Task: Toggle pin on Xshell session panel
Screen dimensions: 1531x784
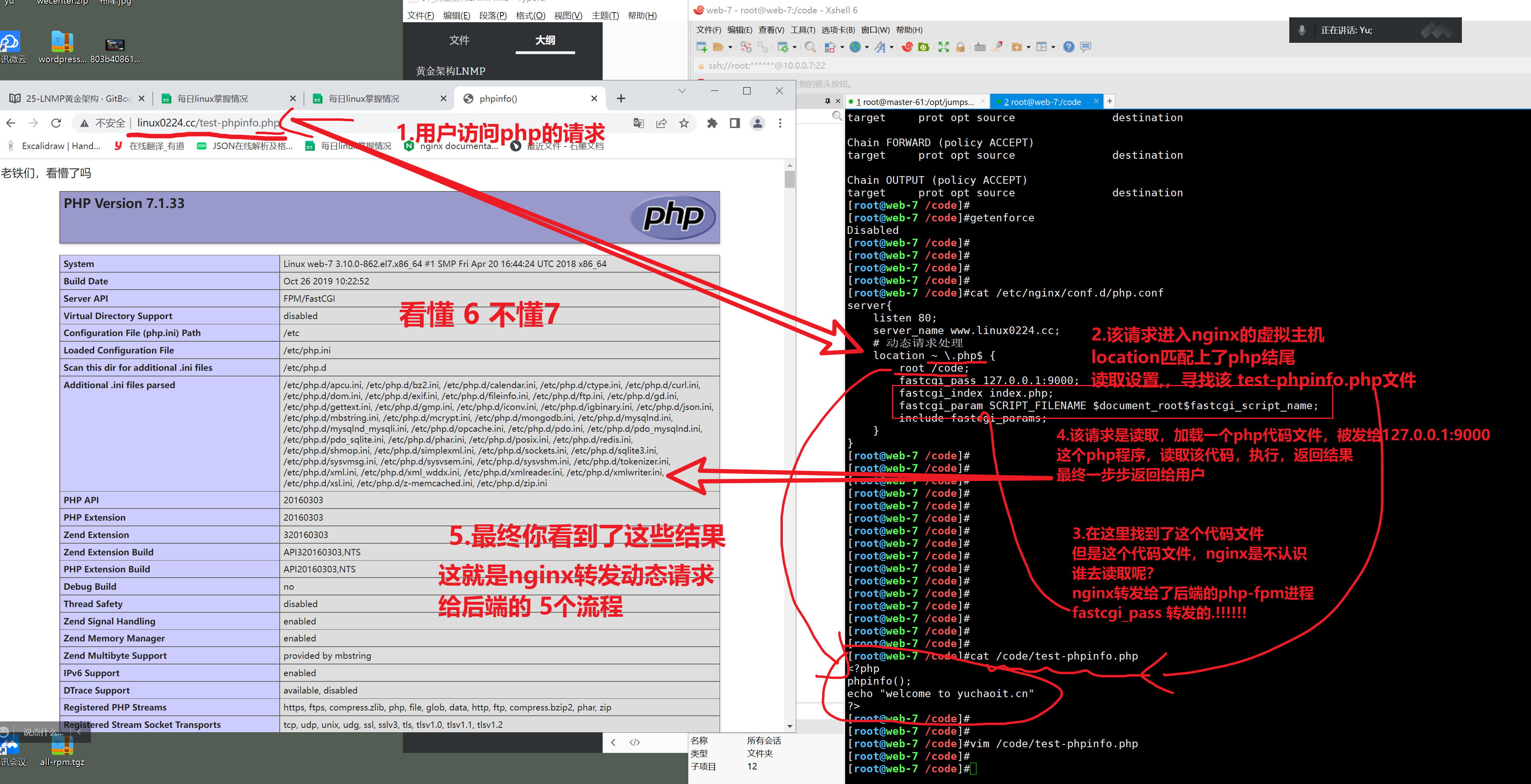Action: click(x=827, y=101)
